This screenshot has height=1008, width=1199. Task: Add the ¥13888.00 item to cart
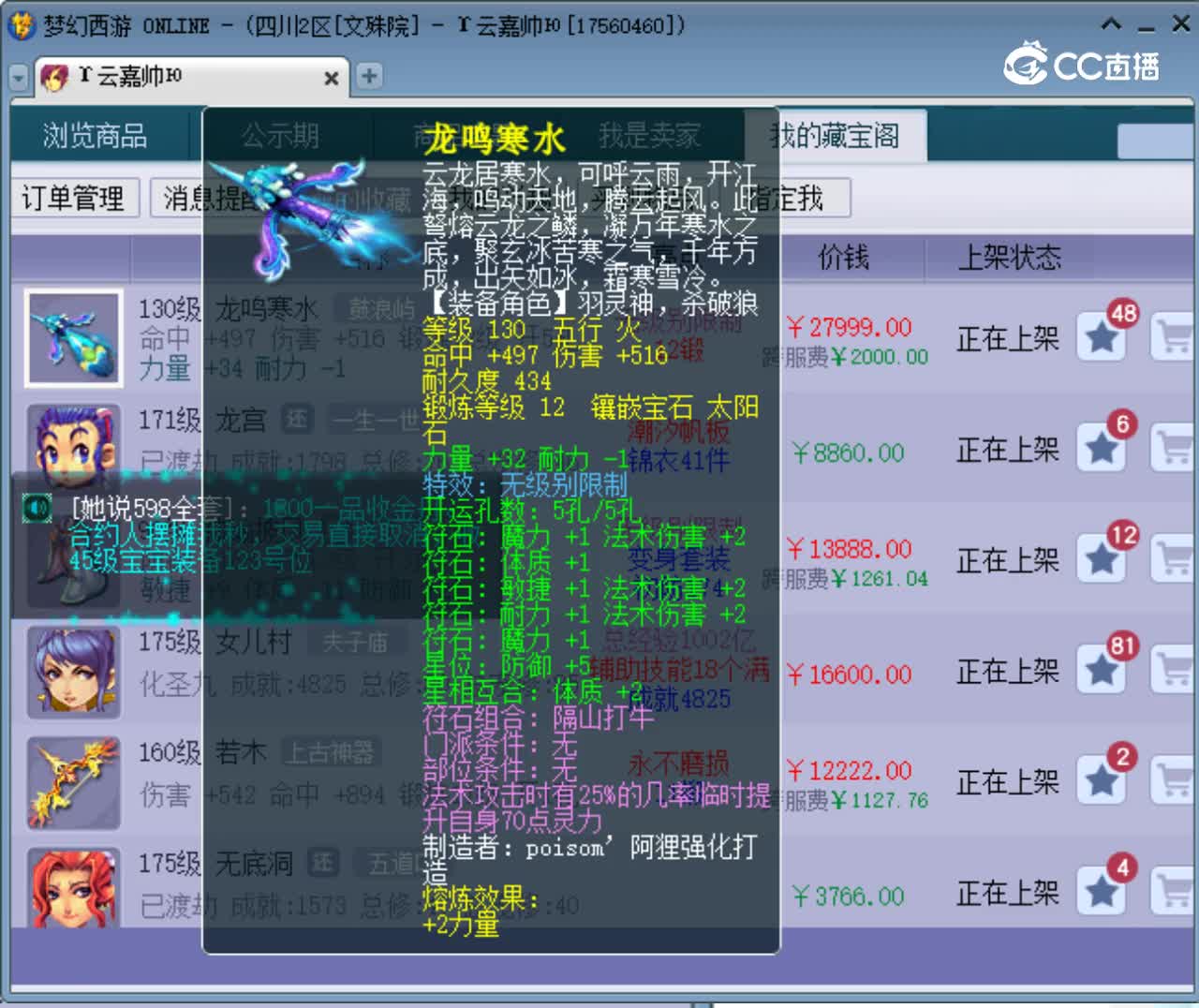point(1172,558)
